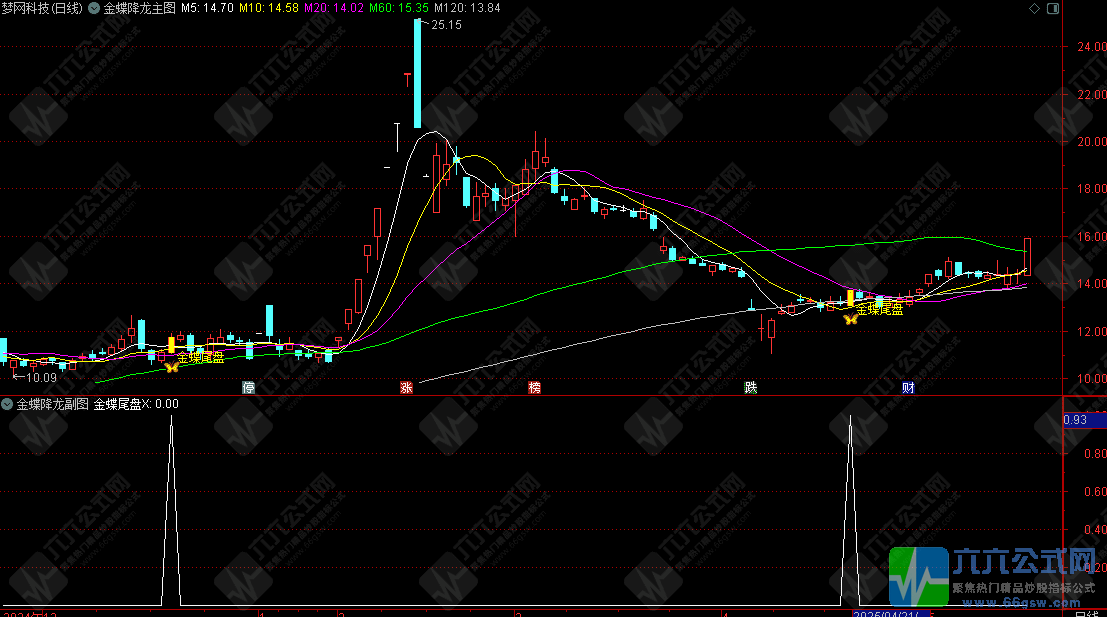The width and height of the screenshot is (1107, 617).
Task: Click the 金蝶尾盘X value label
Action: 136,405
